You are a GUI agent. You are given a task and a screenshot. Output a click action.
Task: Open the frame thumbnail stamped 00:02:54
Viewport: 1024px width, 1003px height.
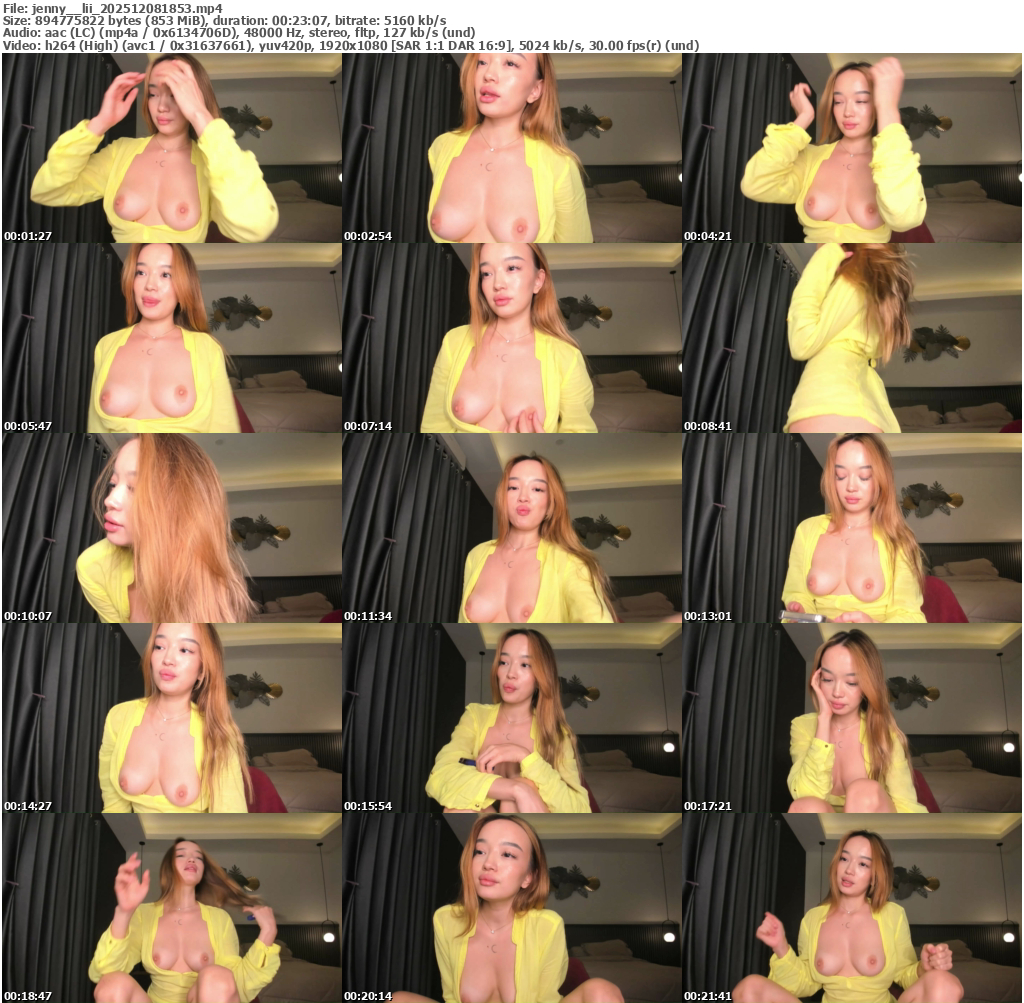click(x=512, y=148)
